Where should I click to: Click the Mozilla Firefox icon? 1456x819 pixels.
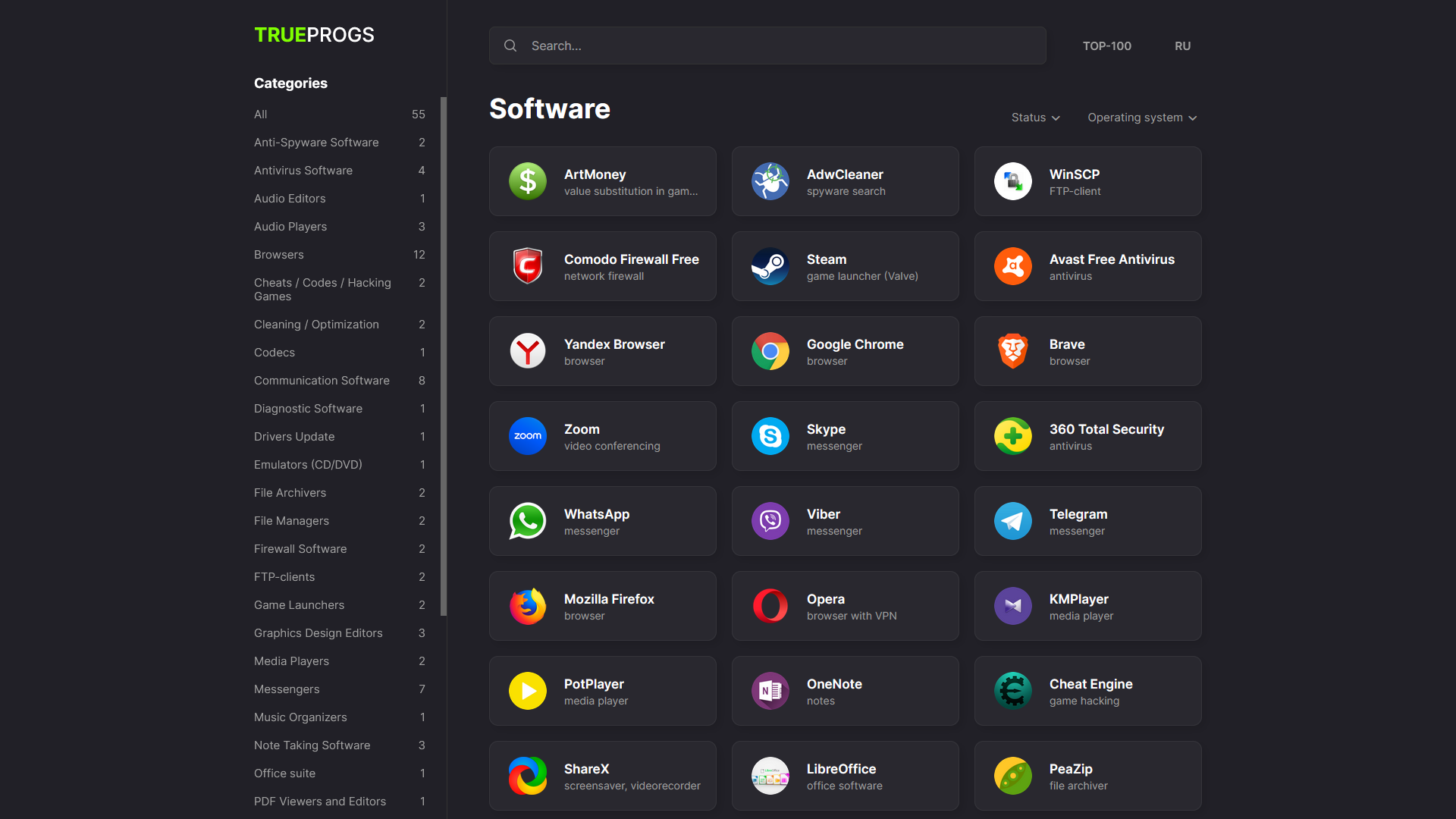pos(528,606)
